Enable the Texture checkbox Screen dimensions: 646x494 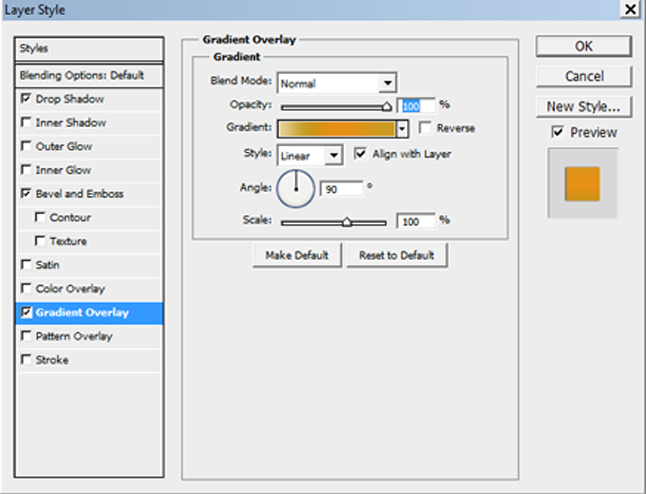click(40, 241)
